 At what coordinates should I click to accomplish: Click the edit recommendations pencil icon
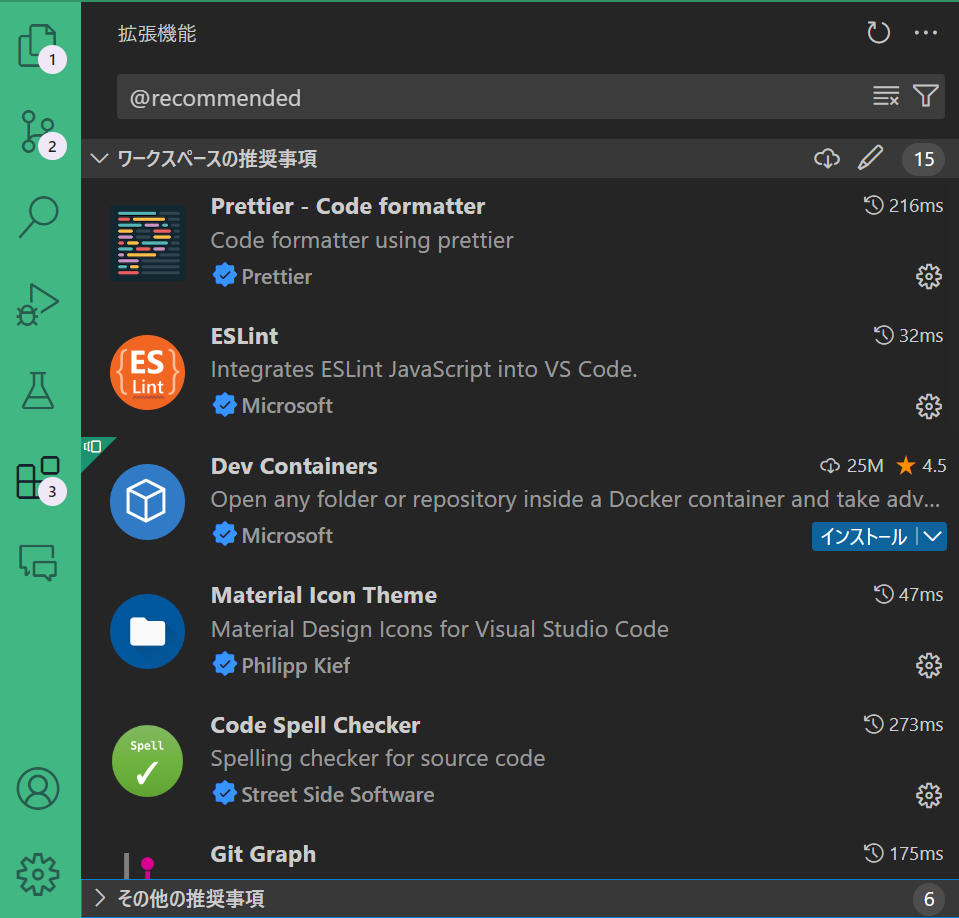point(870,158)
